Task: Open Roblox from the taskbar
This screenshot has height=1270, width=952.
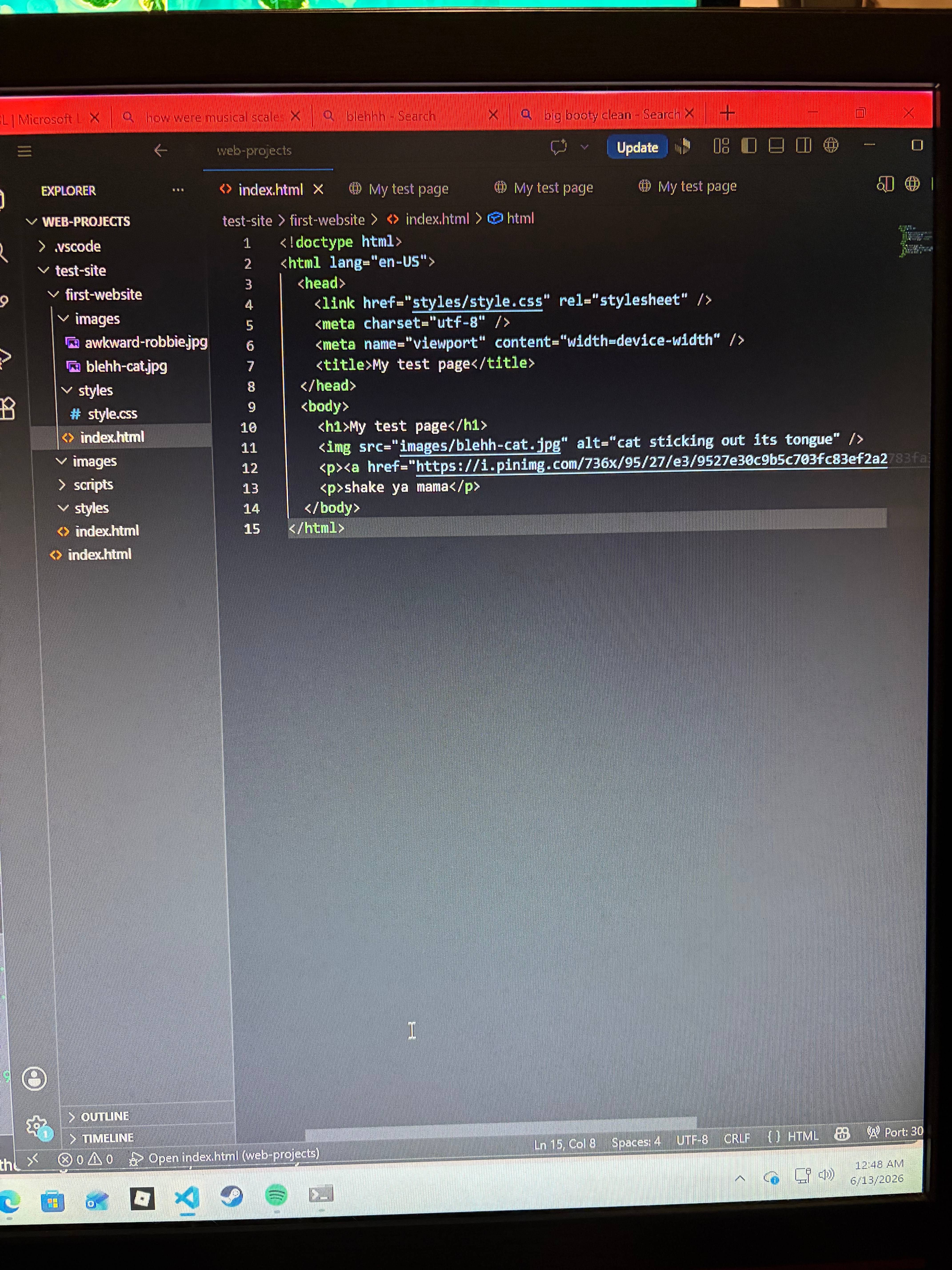Action: click(x=142, y=1199)
